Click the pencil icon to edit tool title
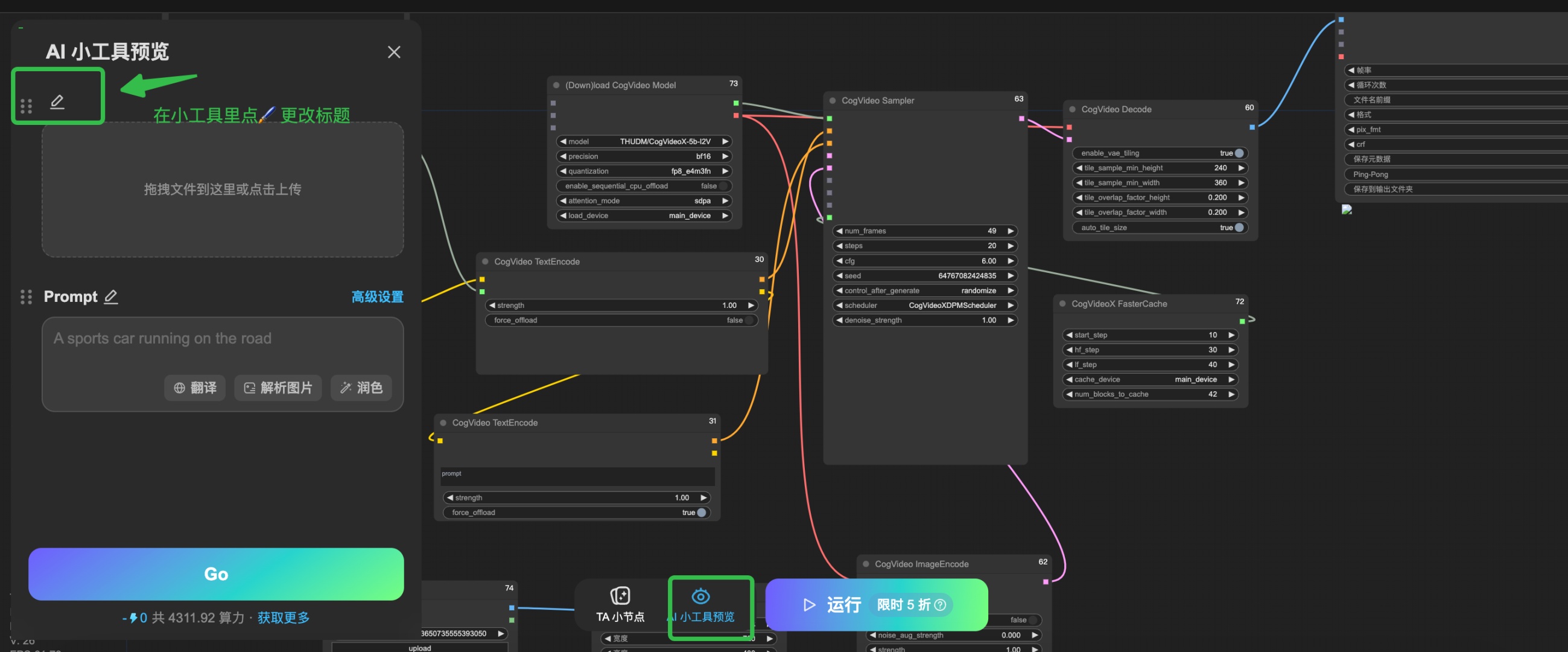The height and width of the screenshot is (652, 1568). 57,102
